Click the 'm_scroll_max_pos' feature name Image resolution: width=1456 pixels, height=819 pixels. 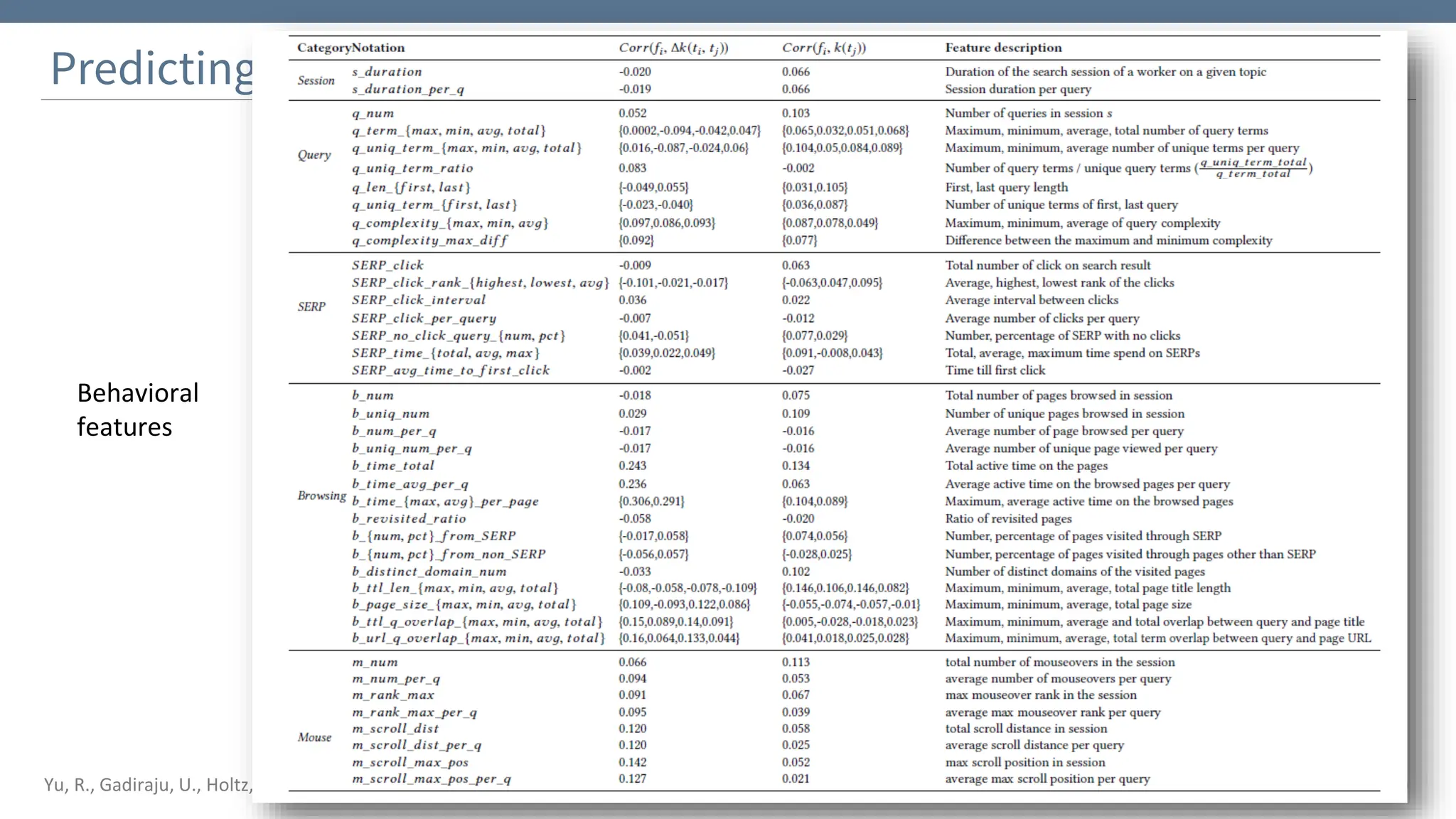[410, 762]
